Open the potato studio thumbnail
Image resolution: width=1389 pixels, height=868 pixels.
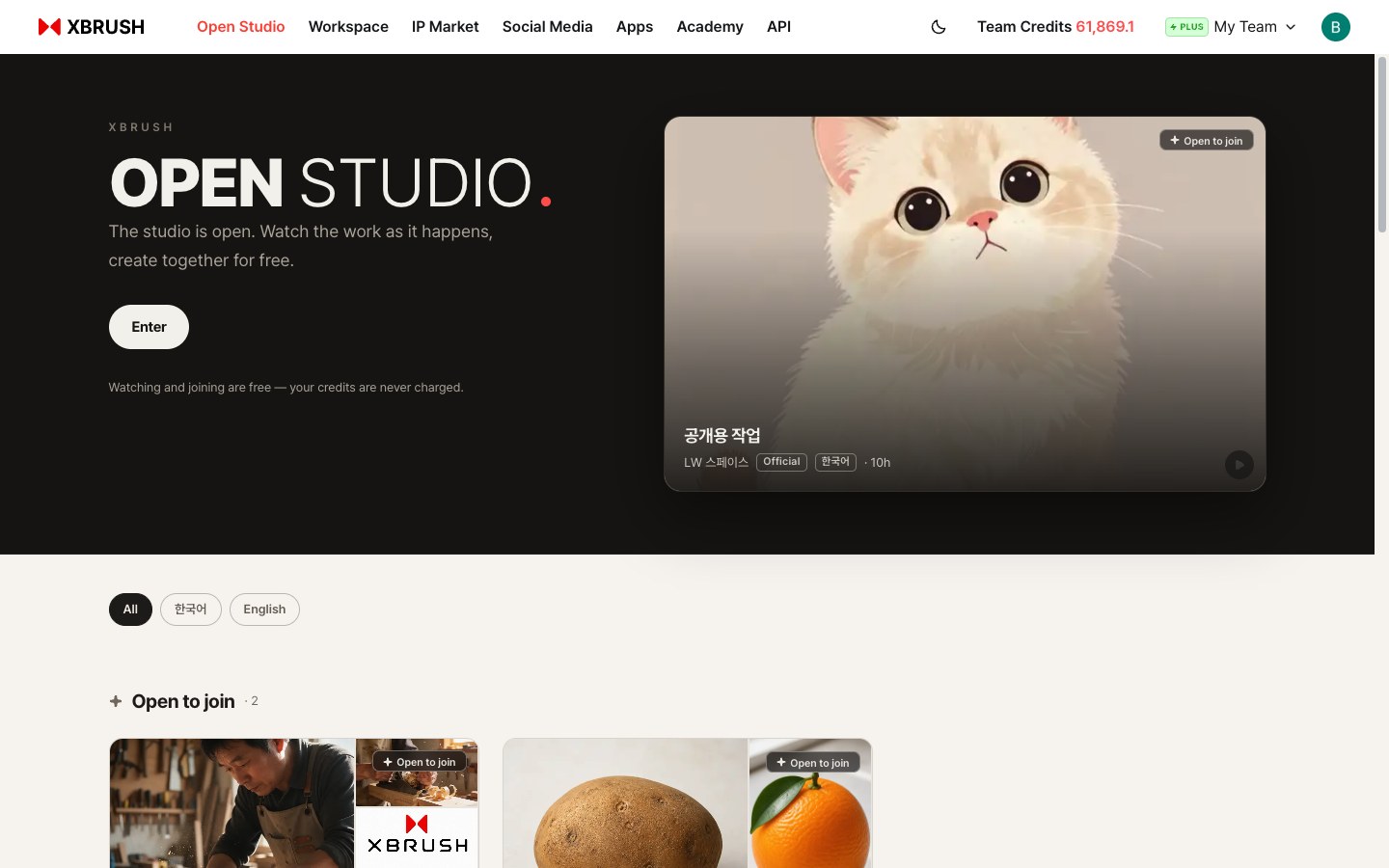pyautogui.click(x=625, y=803)
